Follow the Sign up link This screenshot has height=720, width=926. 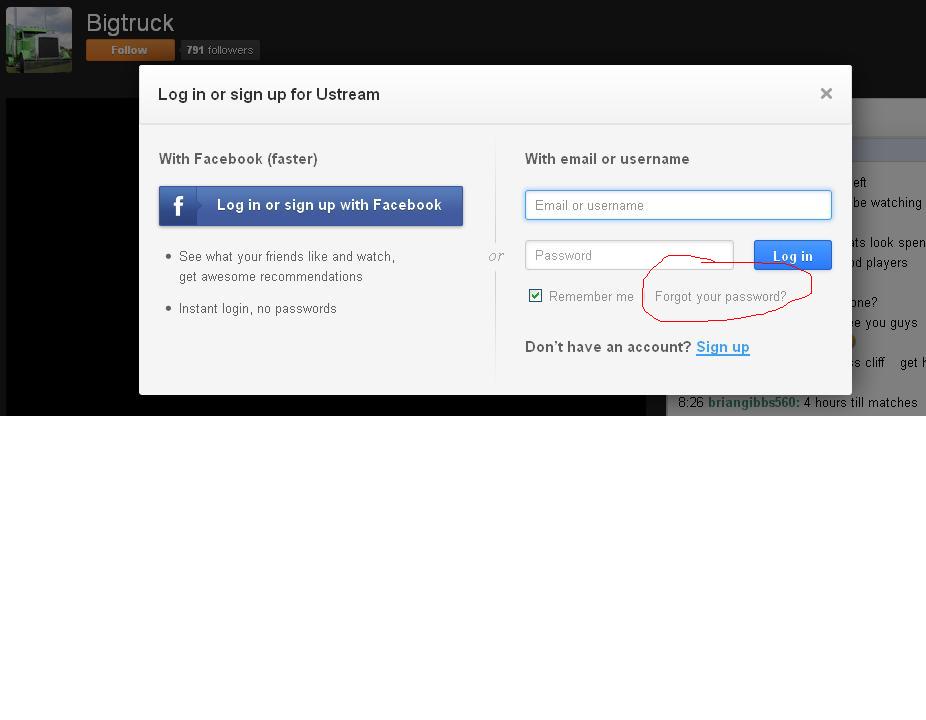click(x=722, y=347)
